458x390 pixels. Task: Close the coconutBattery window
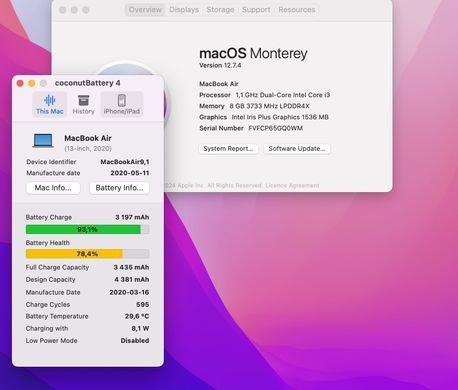coord(20,83)
